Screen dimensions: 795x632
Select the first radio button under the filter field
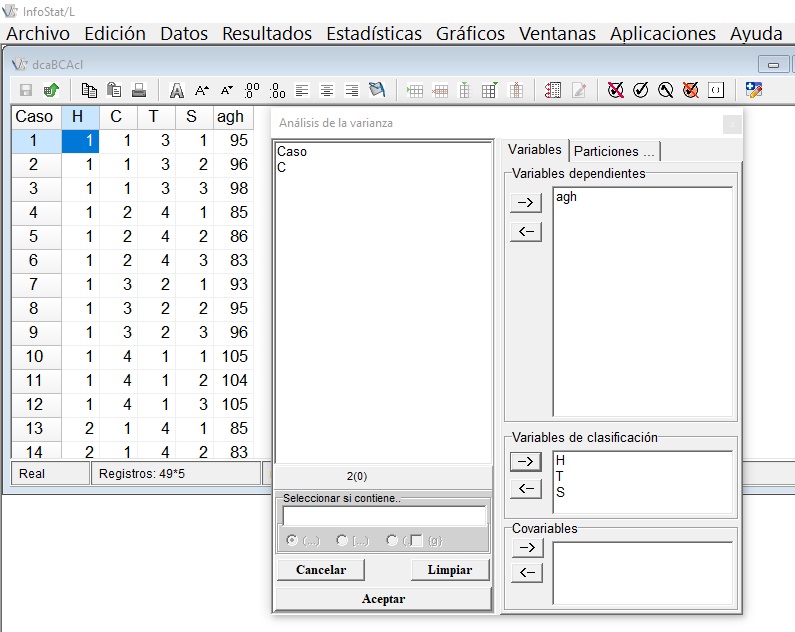(x=292, y=540)
